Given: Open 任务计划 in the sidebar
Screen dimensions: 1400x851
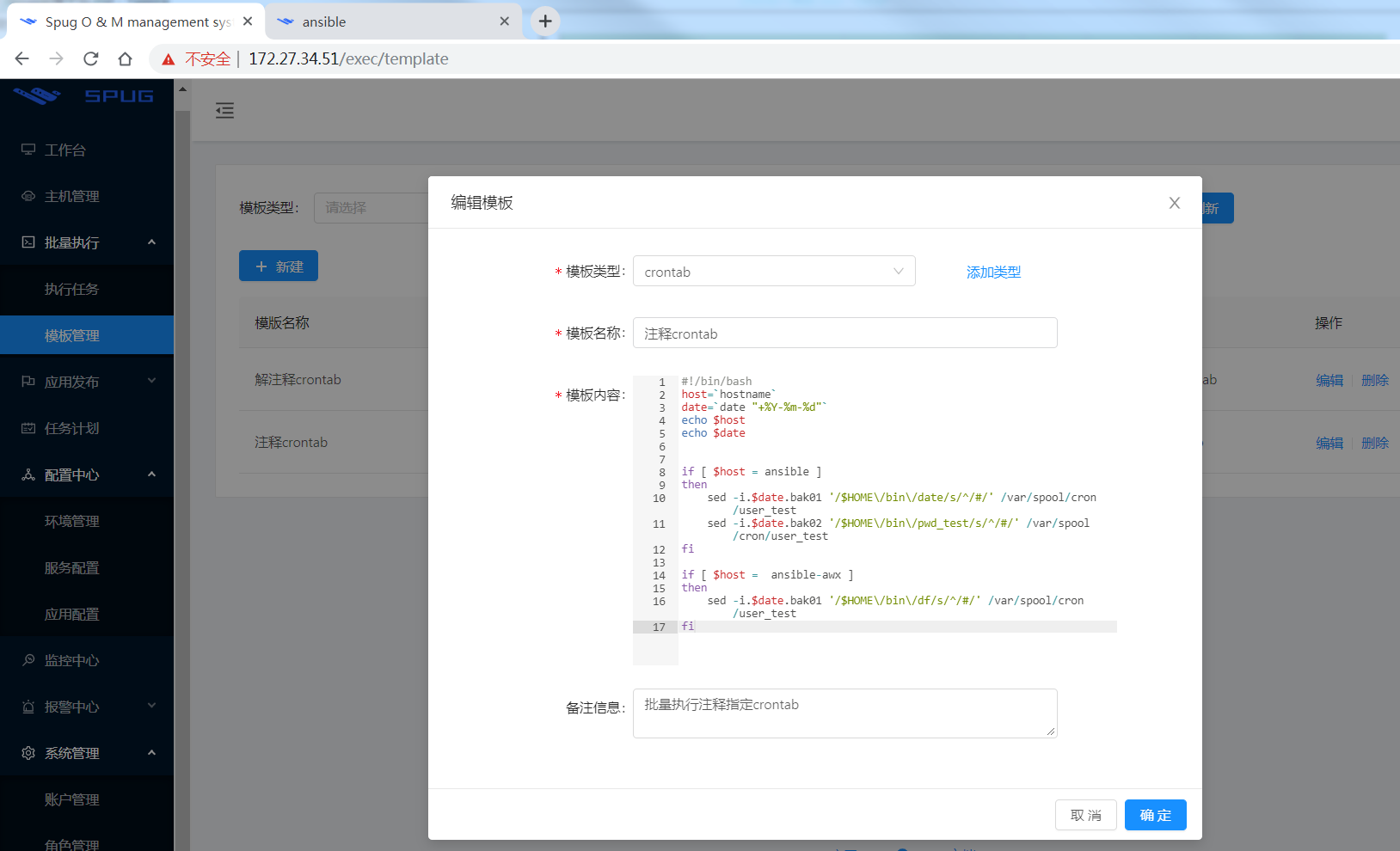Looking at the screenshot, I should pyautogui.click(x=87, y=428).
